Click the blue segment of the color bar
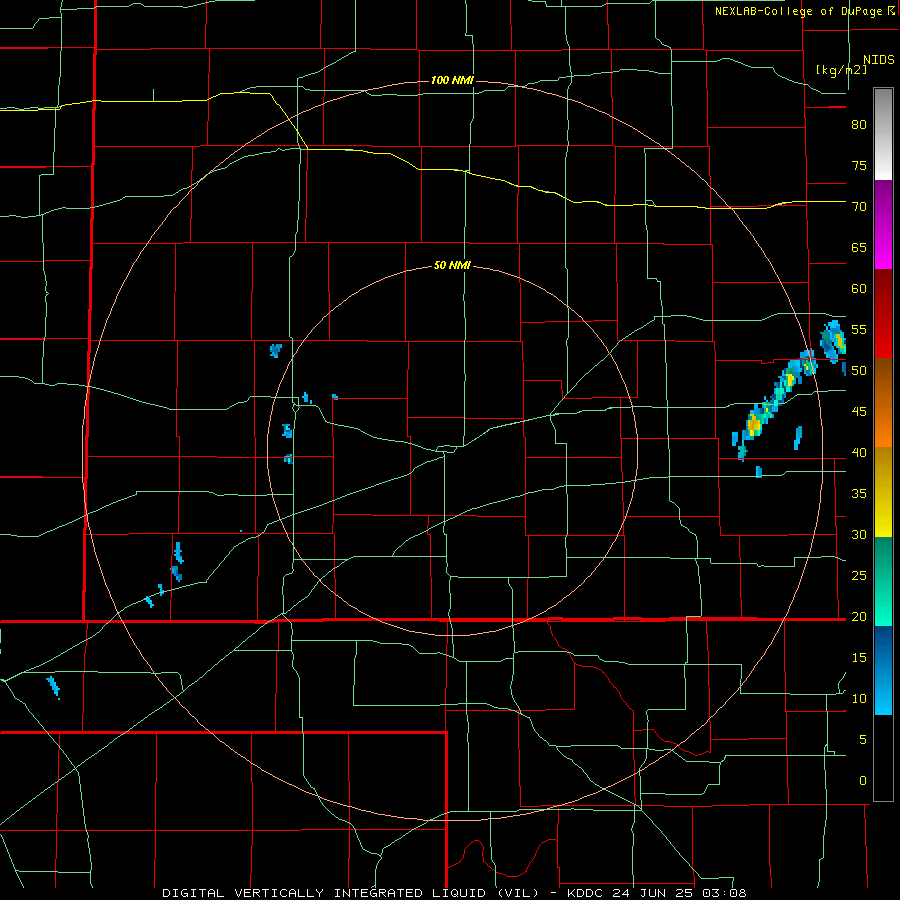The image size is (900, 900). [x=883, y=670]
